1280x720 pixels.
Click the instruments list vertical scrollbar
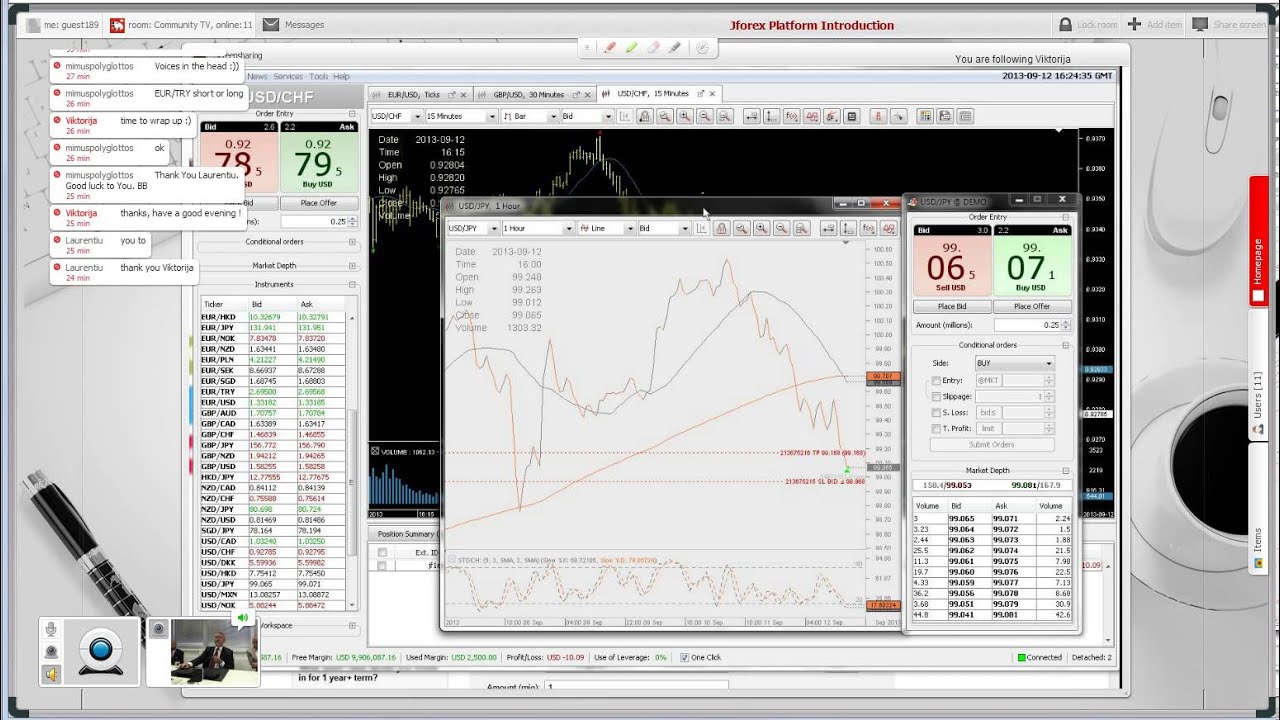352,461
